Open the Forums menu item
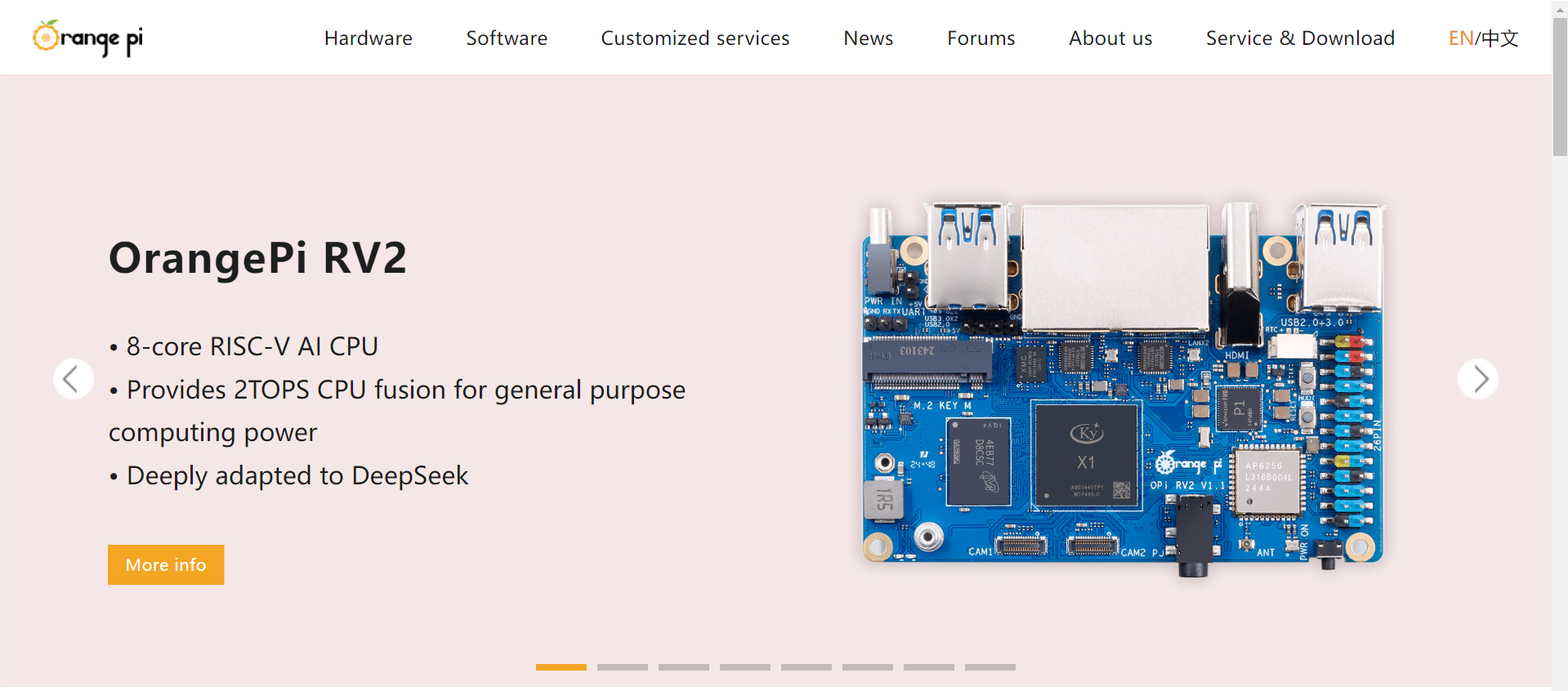Screen dimensions: 1568x691 (x=981, y=38)
